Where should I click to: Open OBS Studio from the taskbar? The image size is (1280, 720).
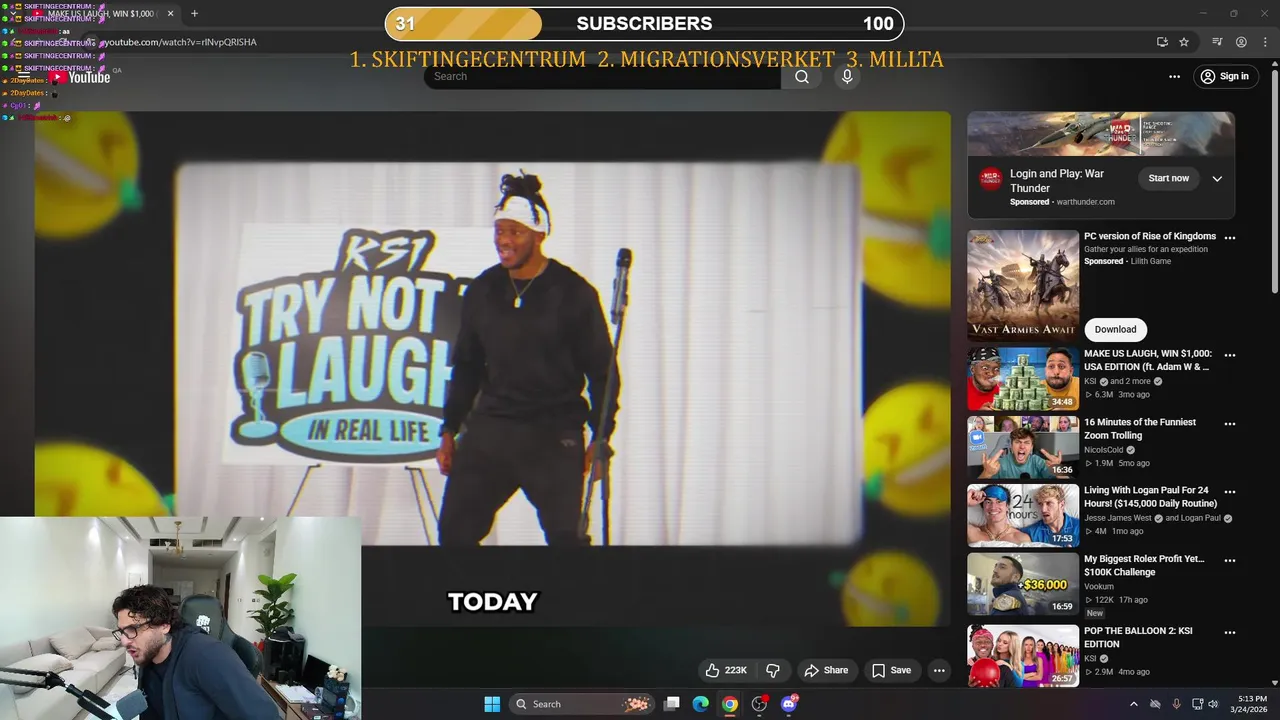[x=760, y=704]
